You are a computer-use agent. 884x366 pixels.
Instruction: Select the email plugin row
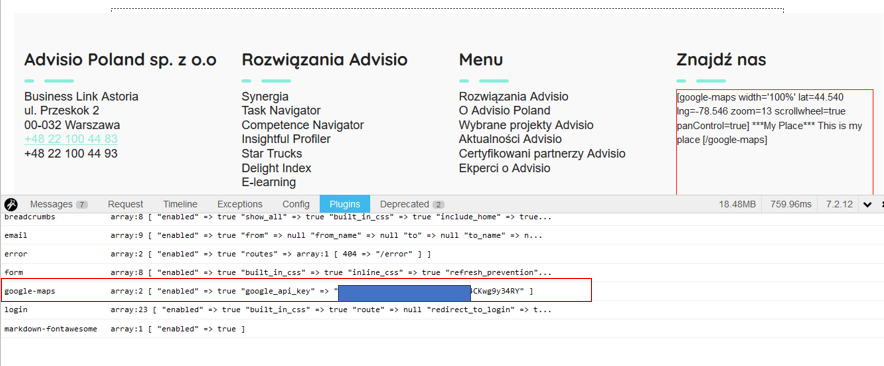point(442,235)
